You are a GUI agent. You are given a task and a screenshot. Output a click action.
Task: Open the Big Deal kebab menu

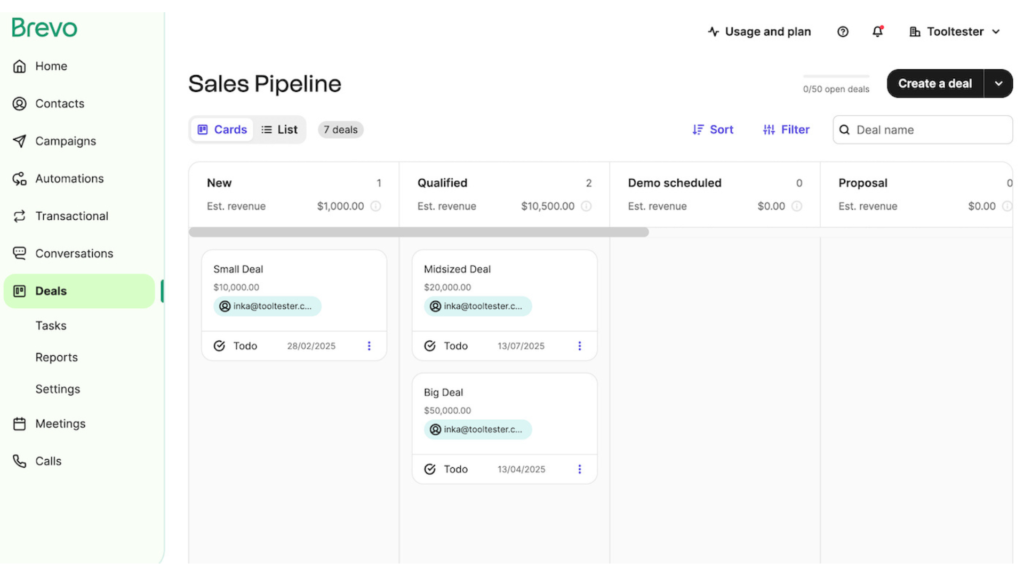(x=579, y=468)
